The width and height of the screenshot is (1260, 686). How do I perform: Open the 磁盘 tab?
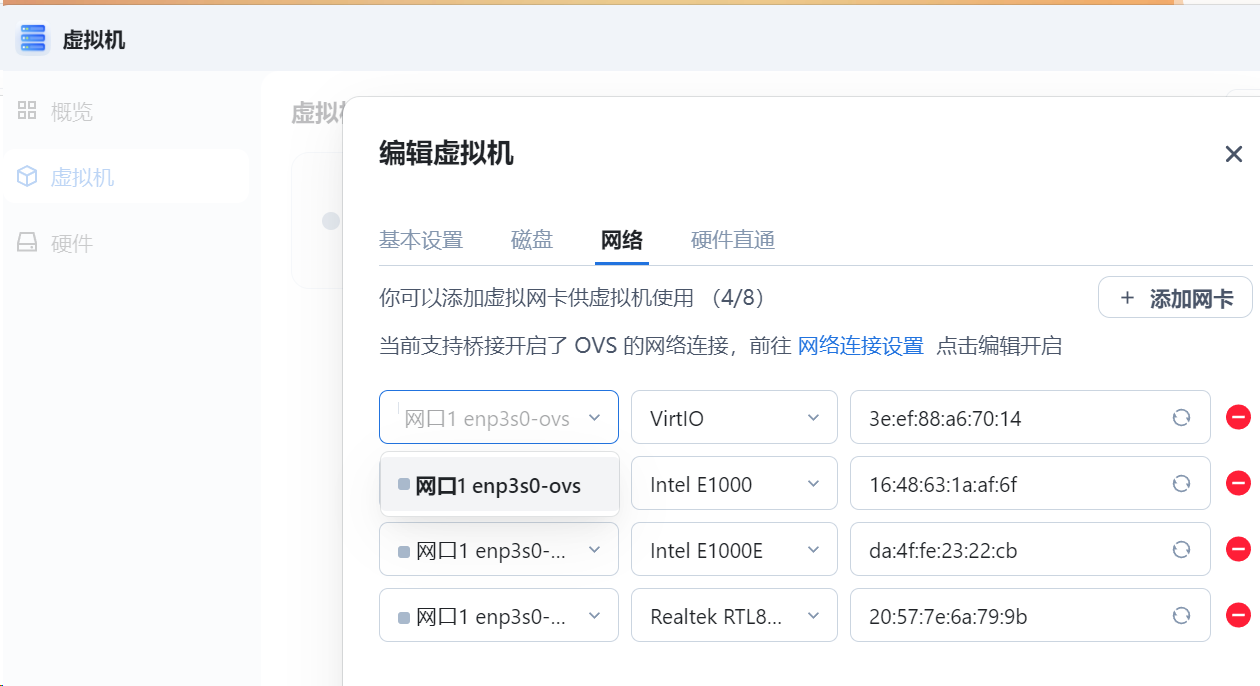pyautogui.click(x=531, y=240)
